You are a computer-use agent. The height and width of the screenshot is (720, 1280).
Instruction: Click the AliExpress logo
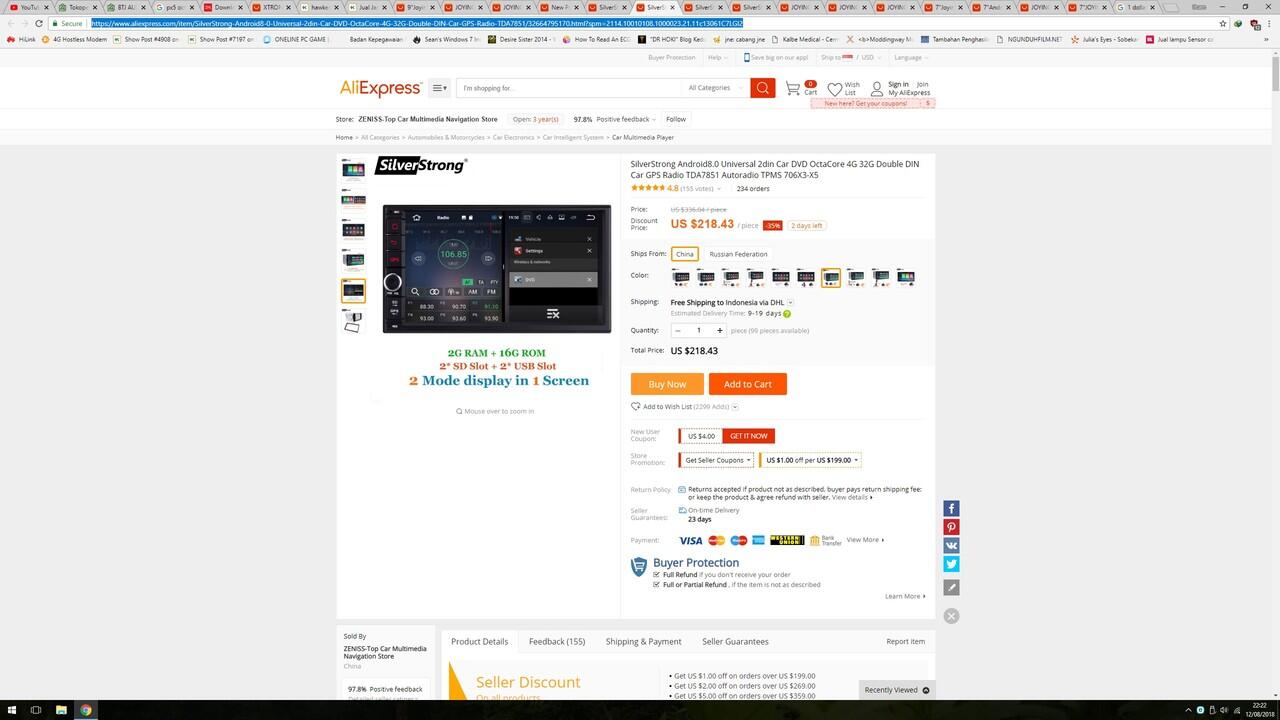point(381,88)
